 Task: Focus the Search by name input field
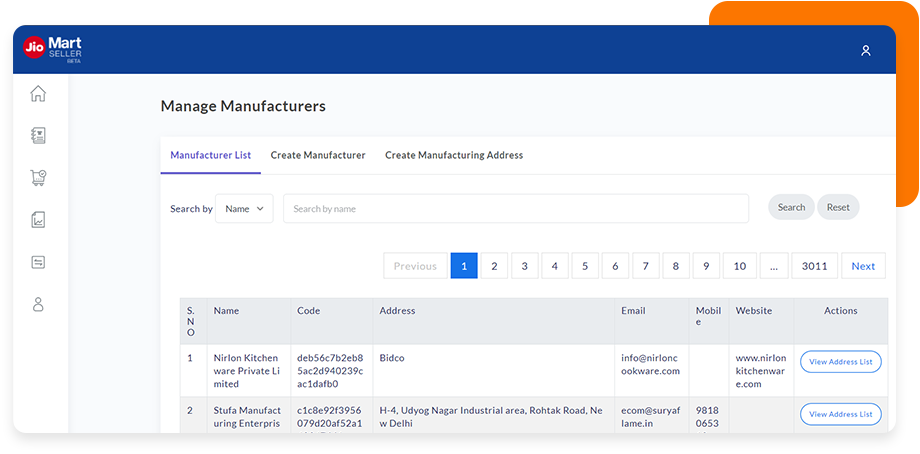tap(515, 208)
